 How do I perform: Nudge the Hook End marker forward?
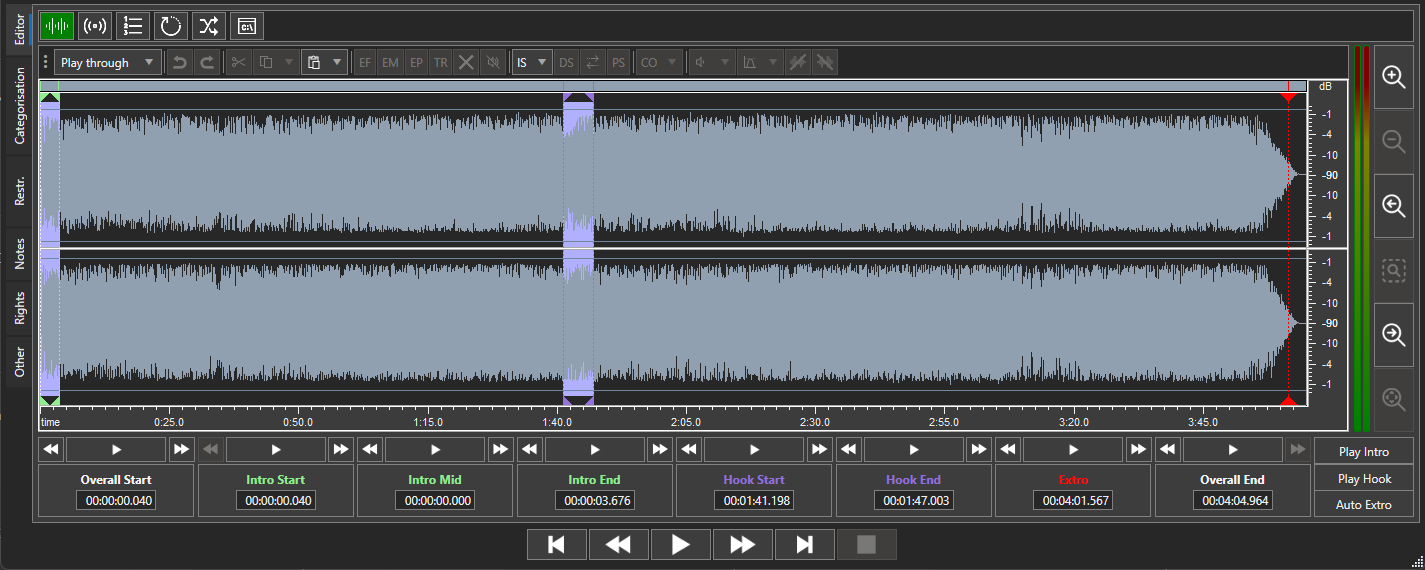(x=979, y=450)
